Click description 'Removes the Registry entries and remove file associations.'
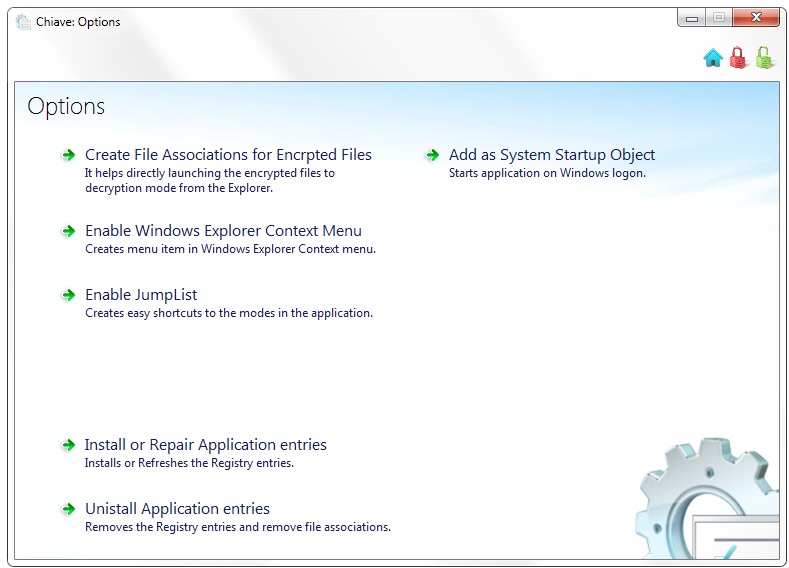The width and height of the screenshot is (789, 568). tap(238, 527)
